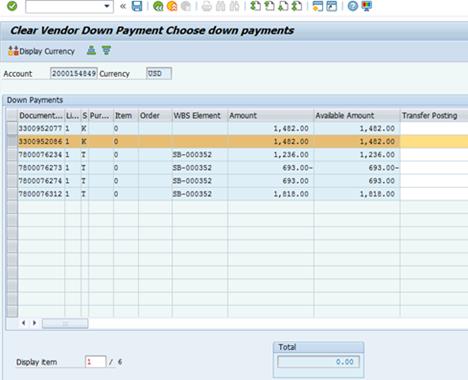The image size is (468, 380).
Task: Click the Print icon
Action: pyautogui.click(x=207, y=6)
